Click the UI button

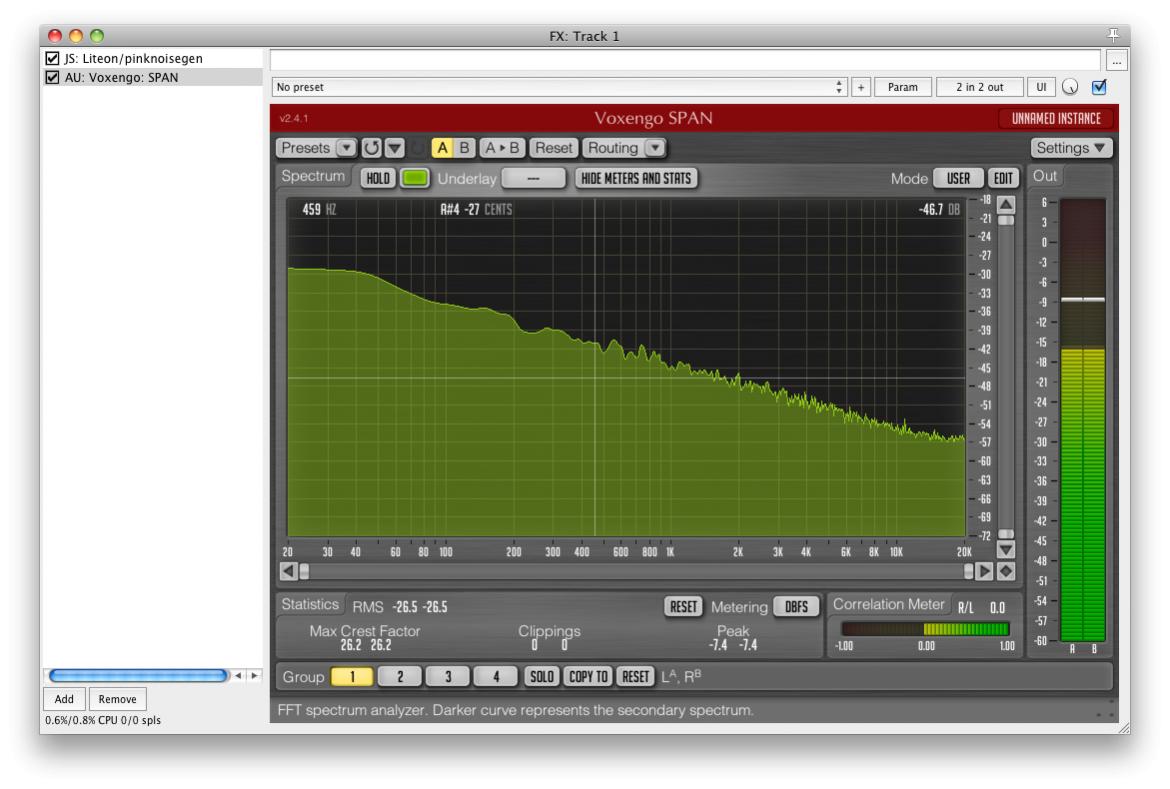(x=1041, y=87)
